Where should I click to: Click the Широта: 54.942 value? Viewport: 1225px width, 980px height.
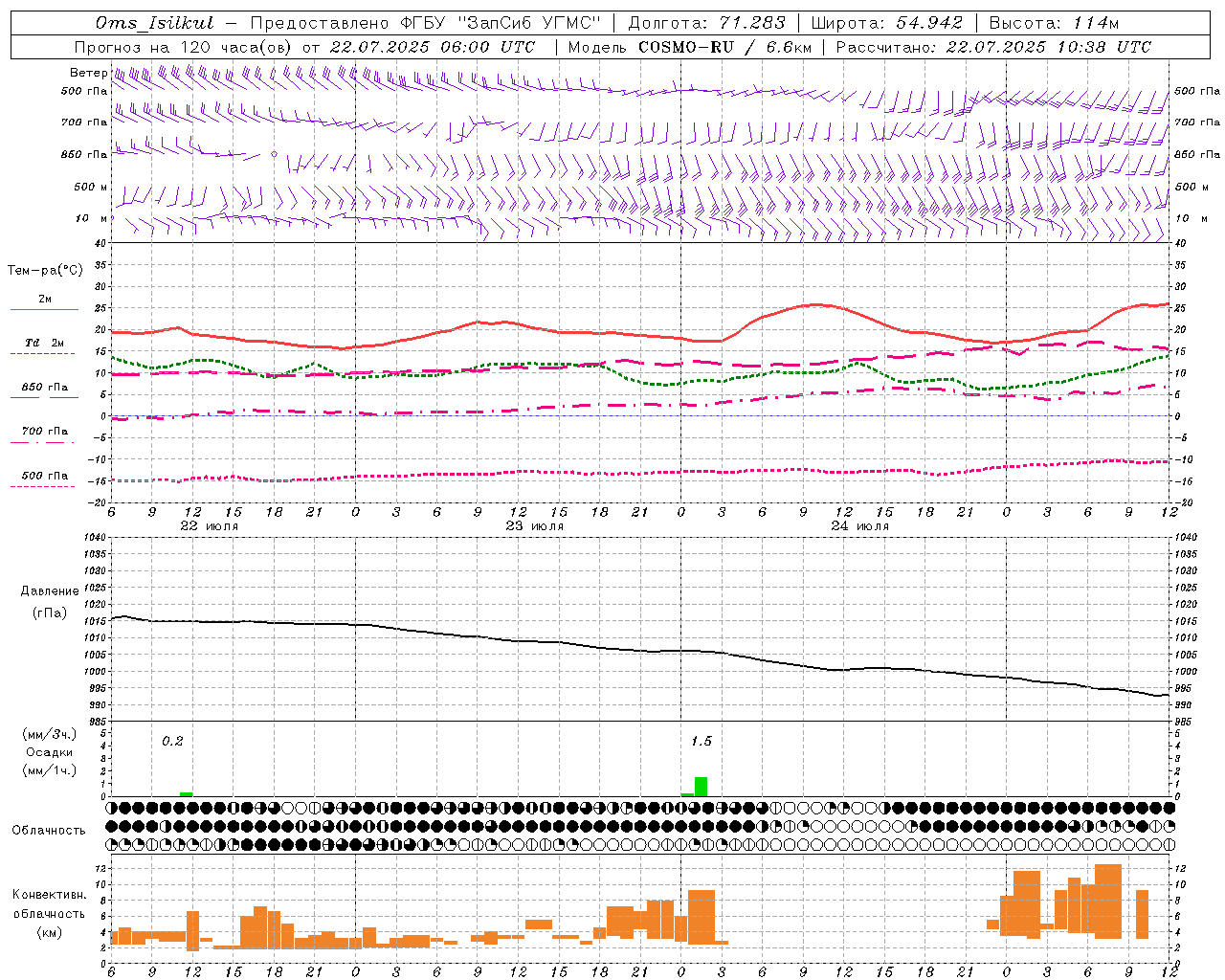pyautogui.click(x=887, y=23)
